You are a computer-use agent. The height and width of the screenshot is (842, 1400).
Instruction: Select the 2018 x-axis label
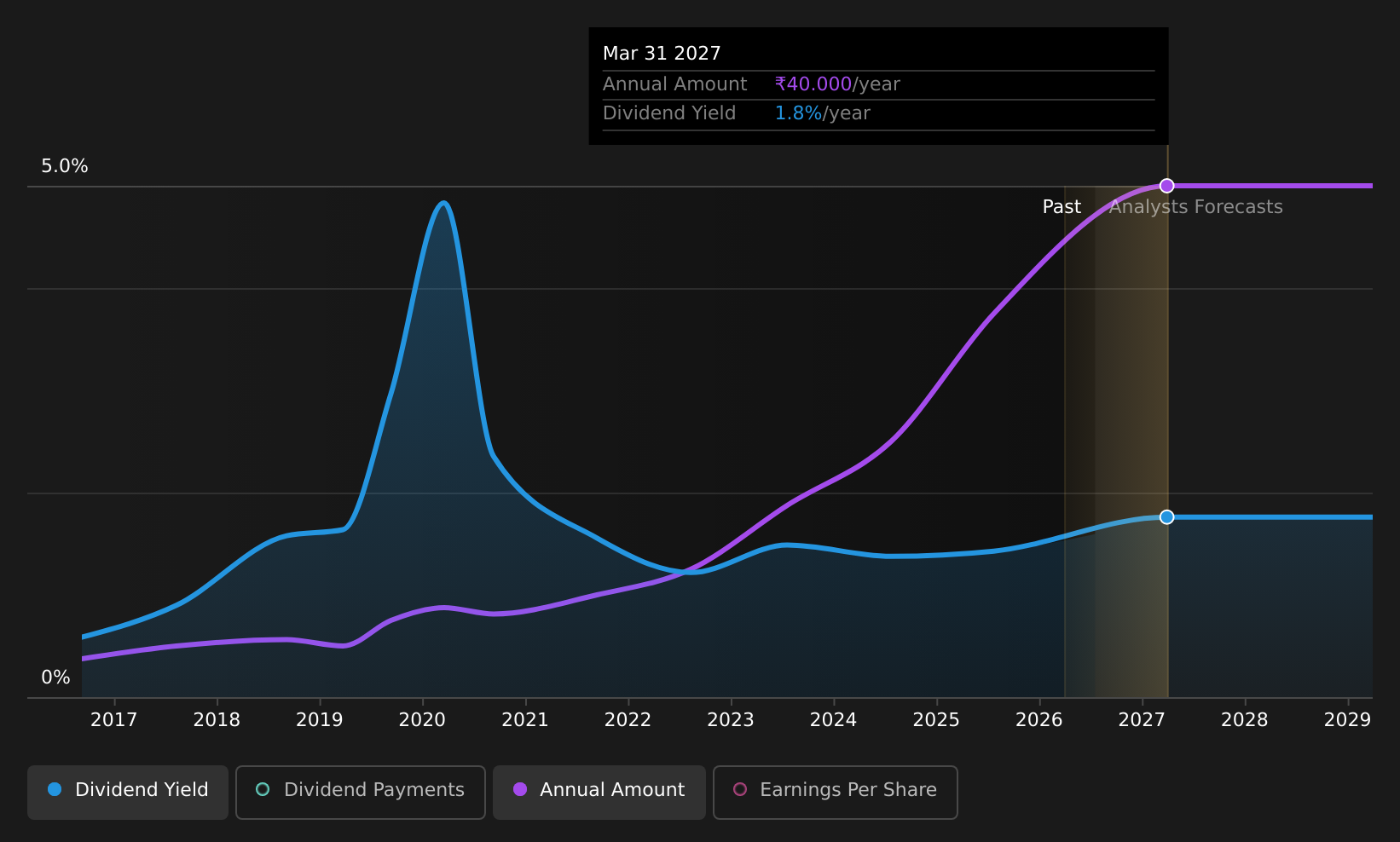pyautogui.click(x=217, y=720)
